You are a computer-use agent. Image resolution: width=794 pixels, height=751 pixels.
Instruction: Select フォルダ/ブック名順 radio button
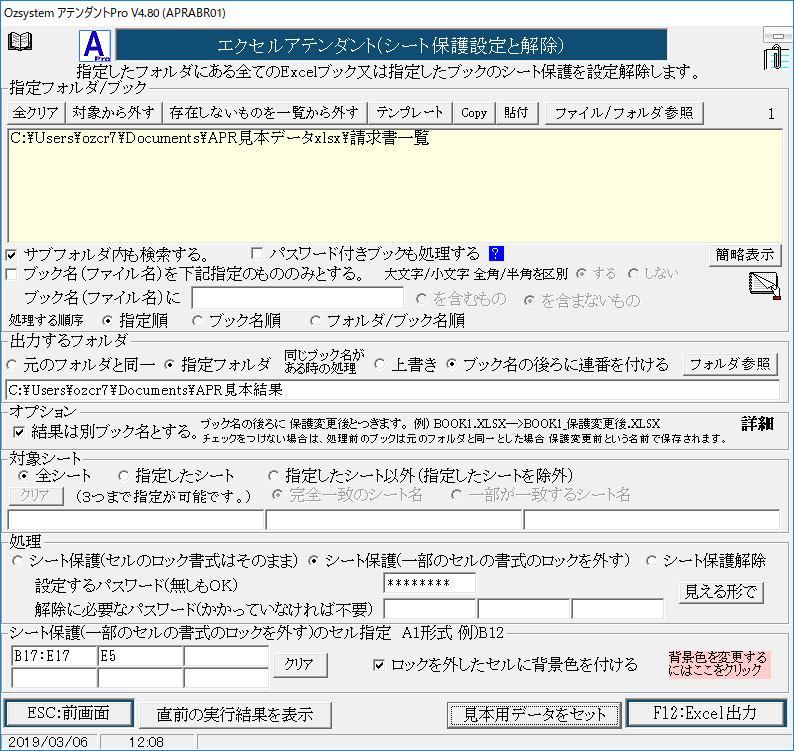(x=315, y=321)
